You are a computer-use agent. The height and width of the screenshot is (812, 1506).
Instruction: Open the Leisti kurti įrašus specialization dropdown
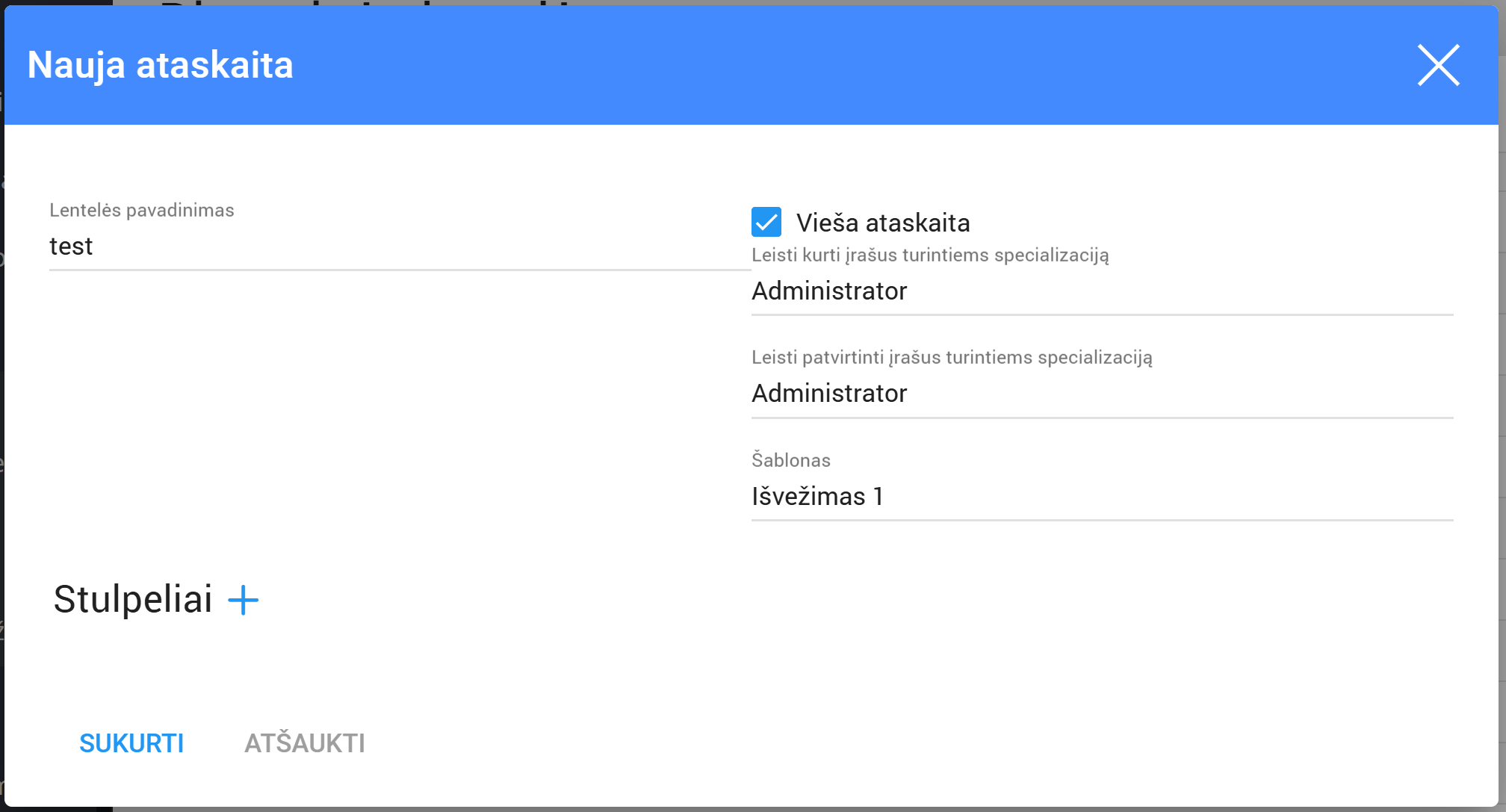pyautogui.click(x=1102, y=291)
